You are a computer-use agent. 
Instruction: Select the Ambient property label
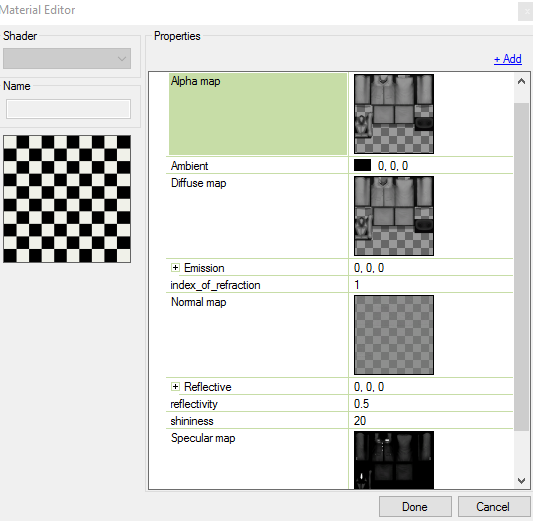(189, 166)
